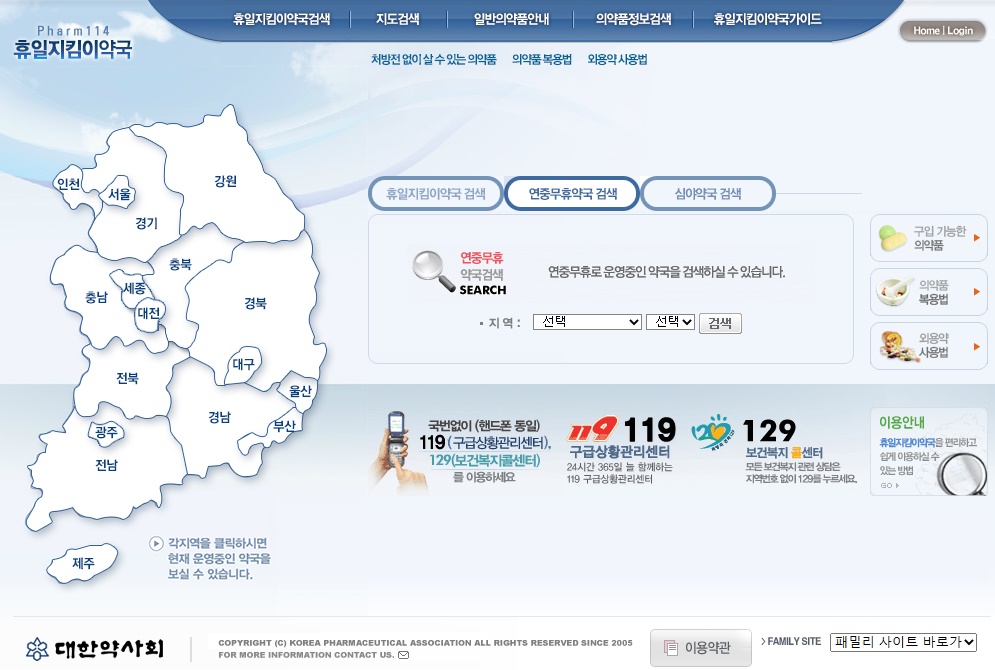This screenshot has width=995, height=670.
Task: Select 경기 region on the map
Action: click(146, 223)
